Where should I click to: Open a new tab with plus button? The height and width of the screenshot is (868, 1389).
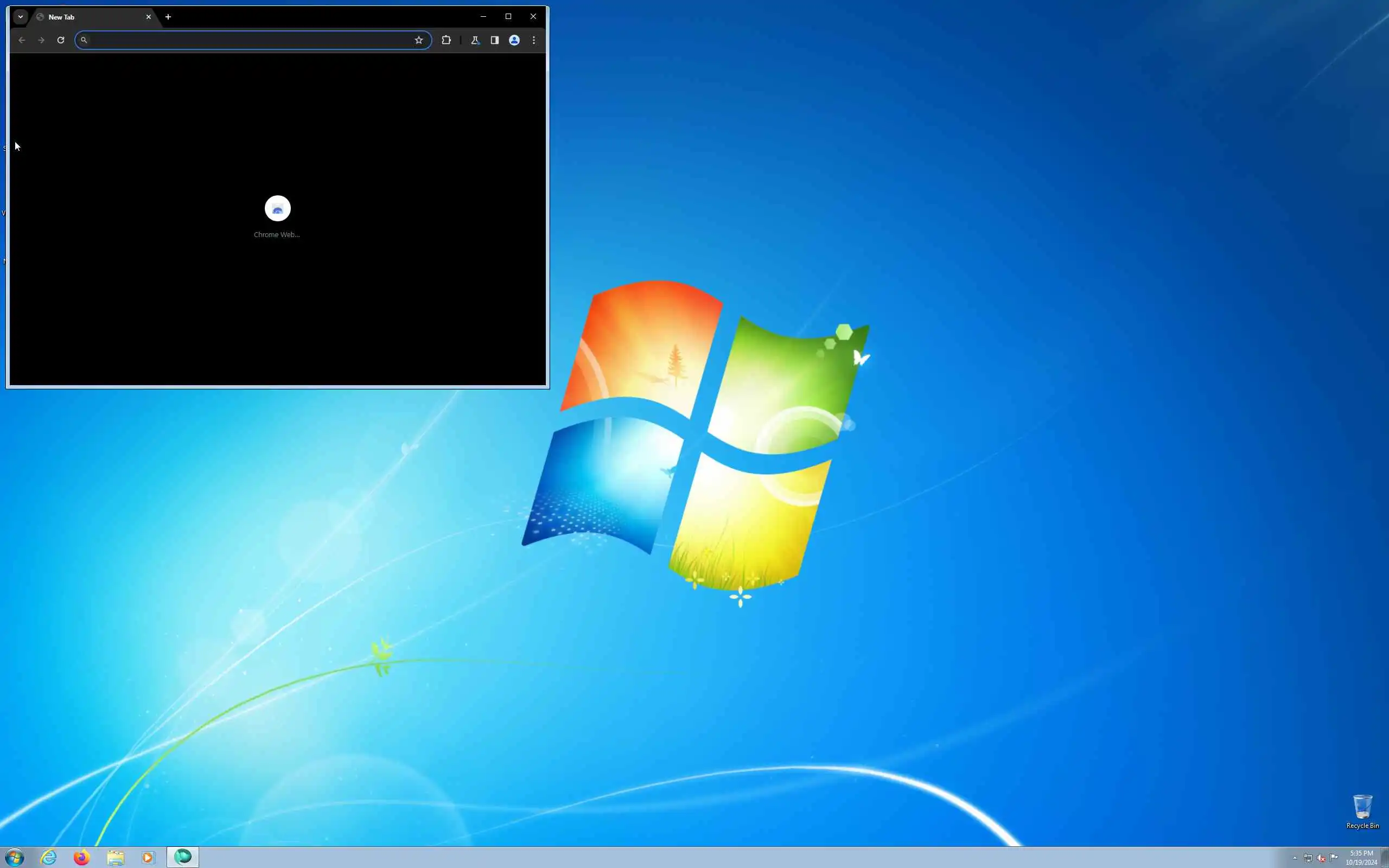[168, 17]
